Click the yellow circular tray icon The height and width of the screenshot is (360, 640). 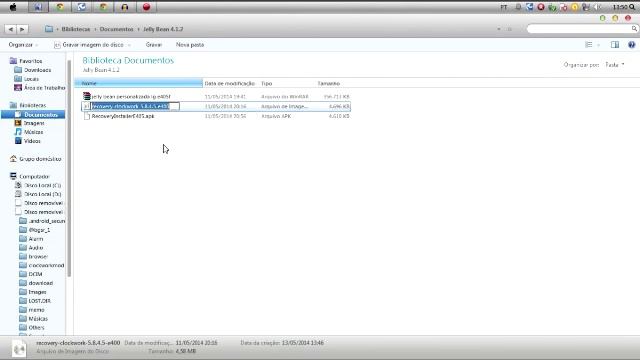tap(575, 7)
